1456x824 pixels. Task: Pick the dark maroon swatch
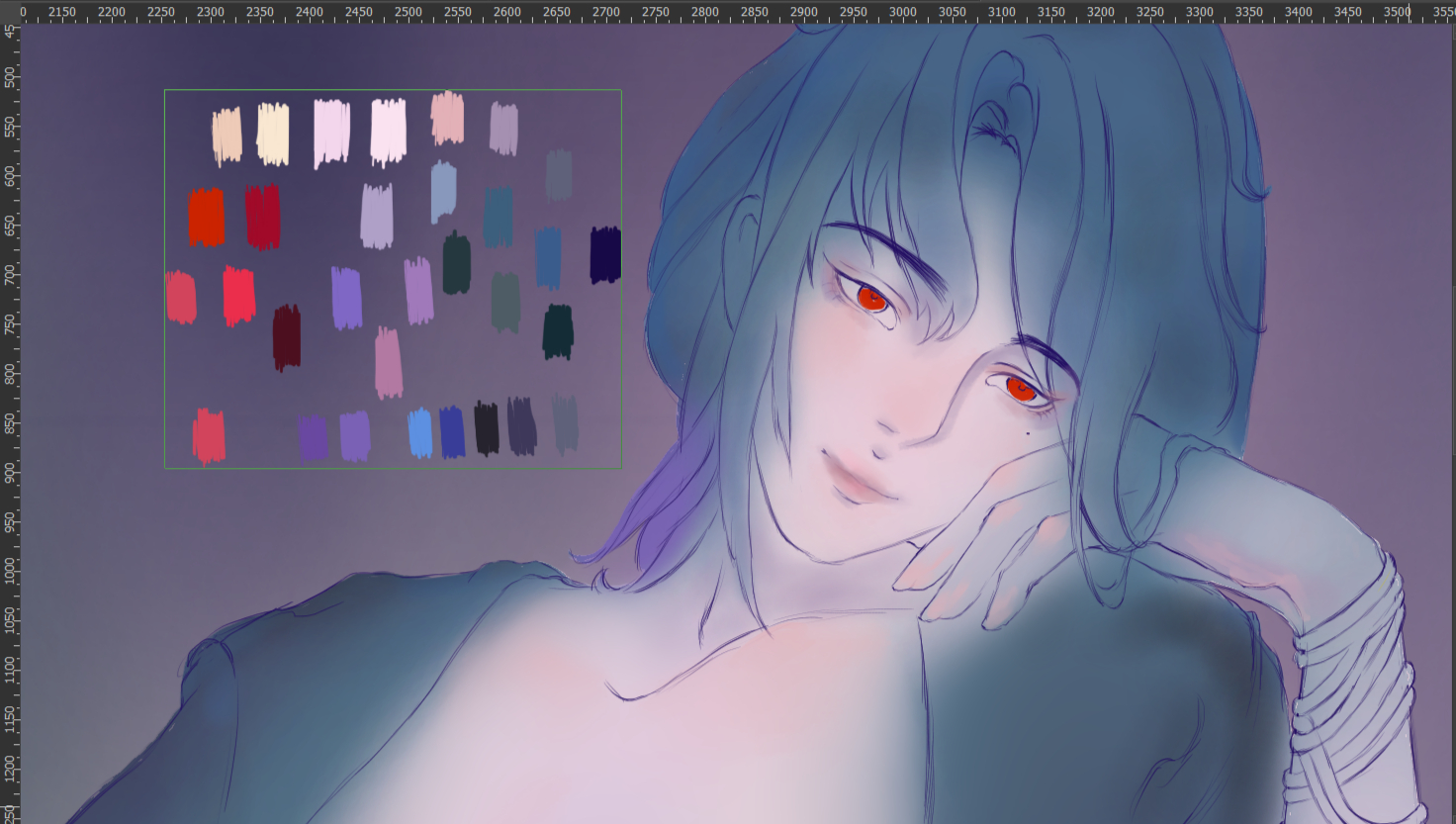287,337
